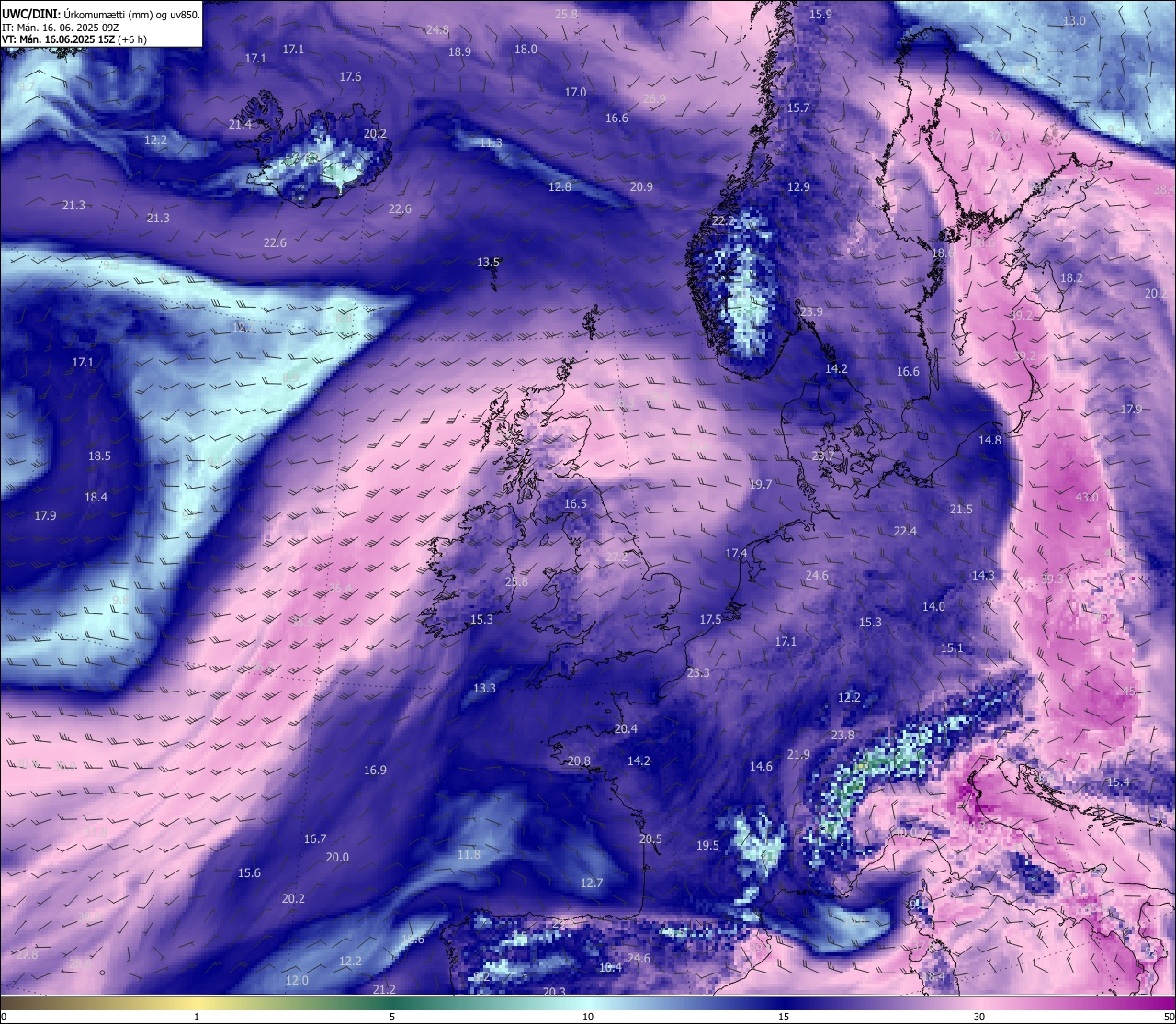Click the 19.7 value over the North Sea
This screenshot has width=1176, height=1024.
point(761,484)
